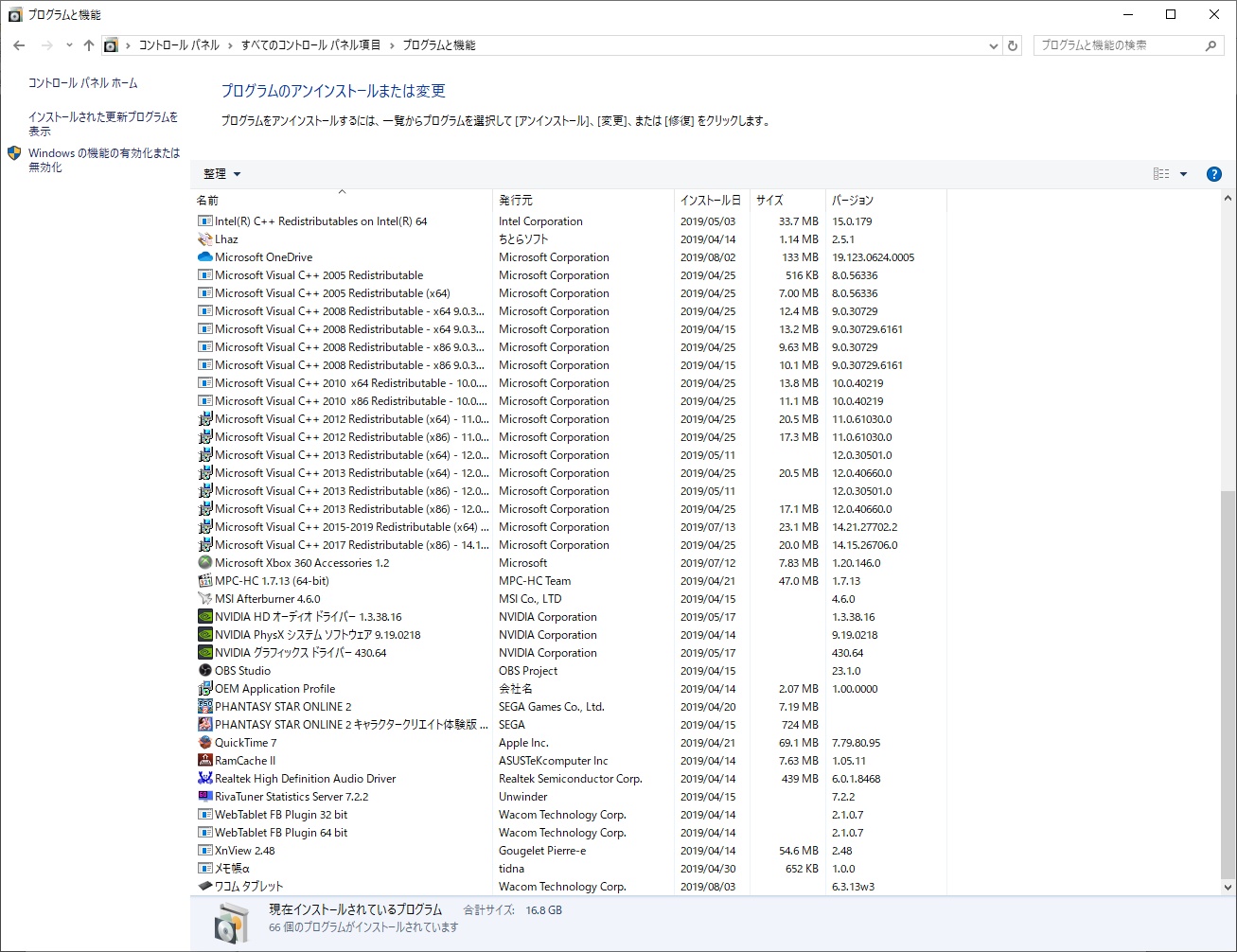Click the PHANTASY STAR ONLINE 2 icon
Viewport: 1237px width, 952px height.
click(205, 707)
